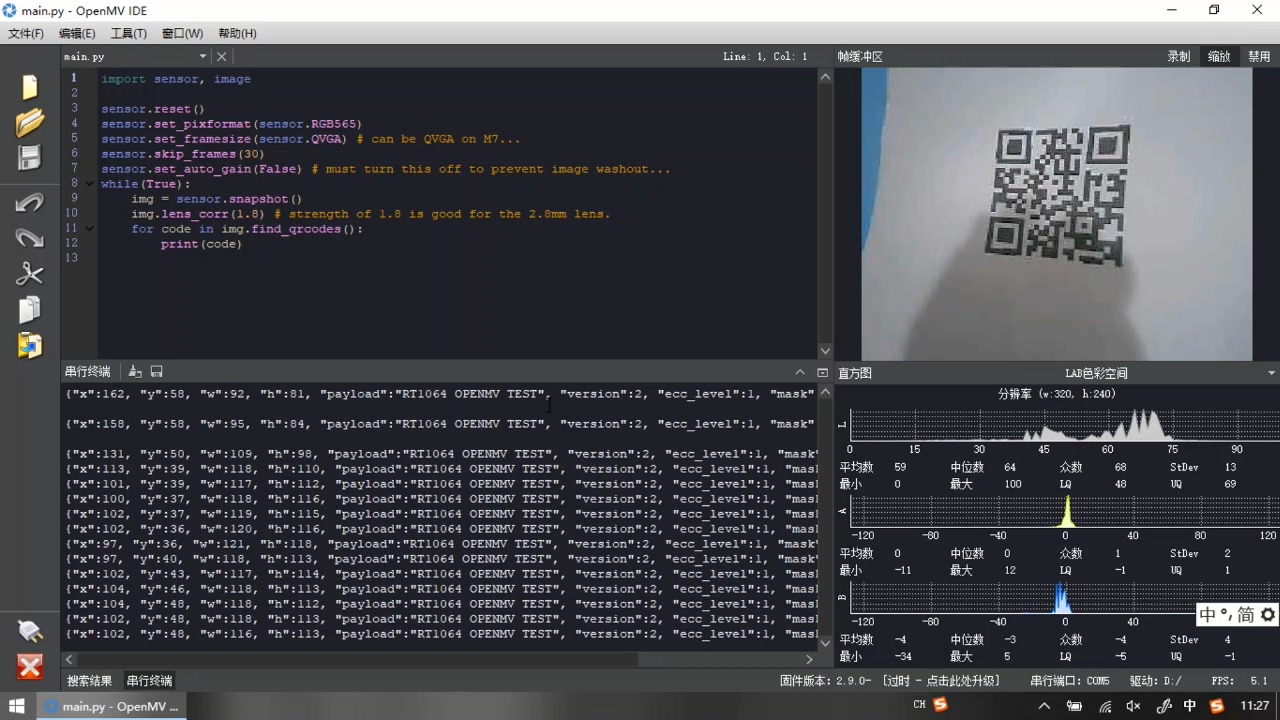
Task: Paste from the clipboard with the paste icon
Action: pos(30,345)
